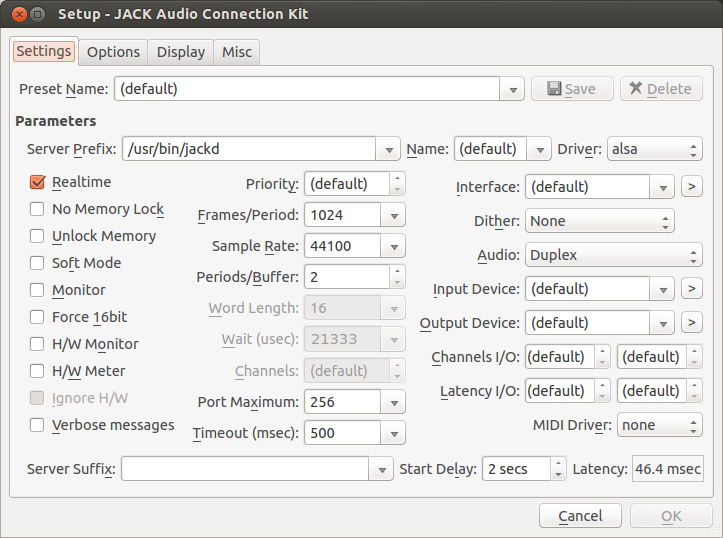
Task: Expand the Output Device dropdown
Action: coord(663,323)
